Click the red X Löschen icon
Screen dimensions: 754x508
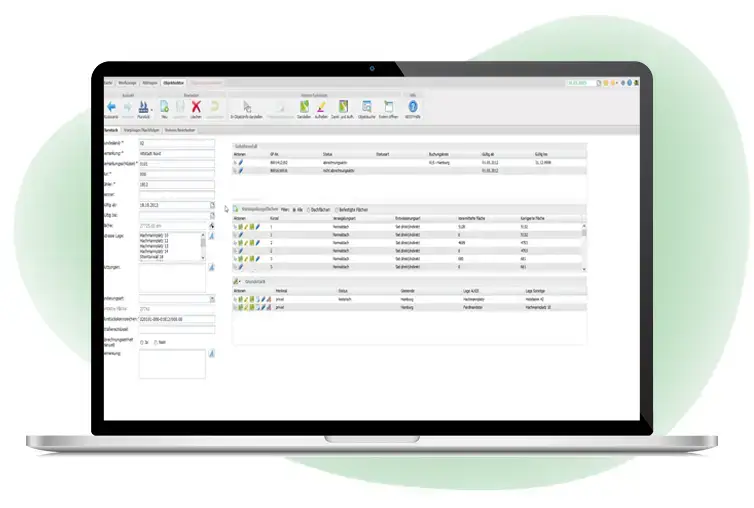pyautogui.click(x=197, y=106)
